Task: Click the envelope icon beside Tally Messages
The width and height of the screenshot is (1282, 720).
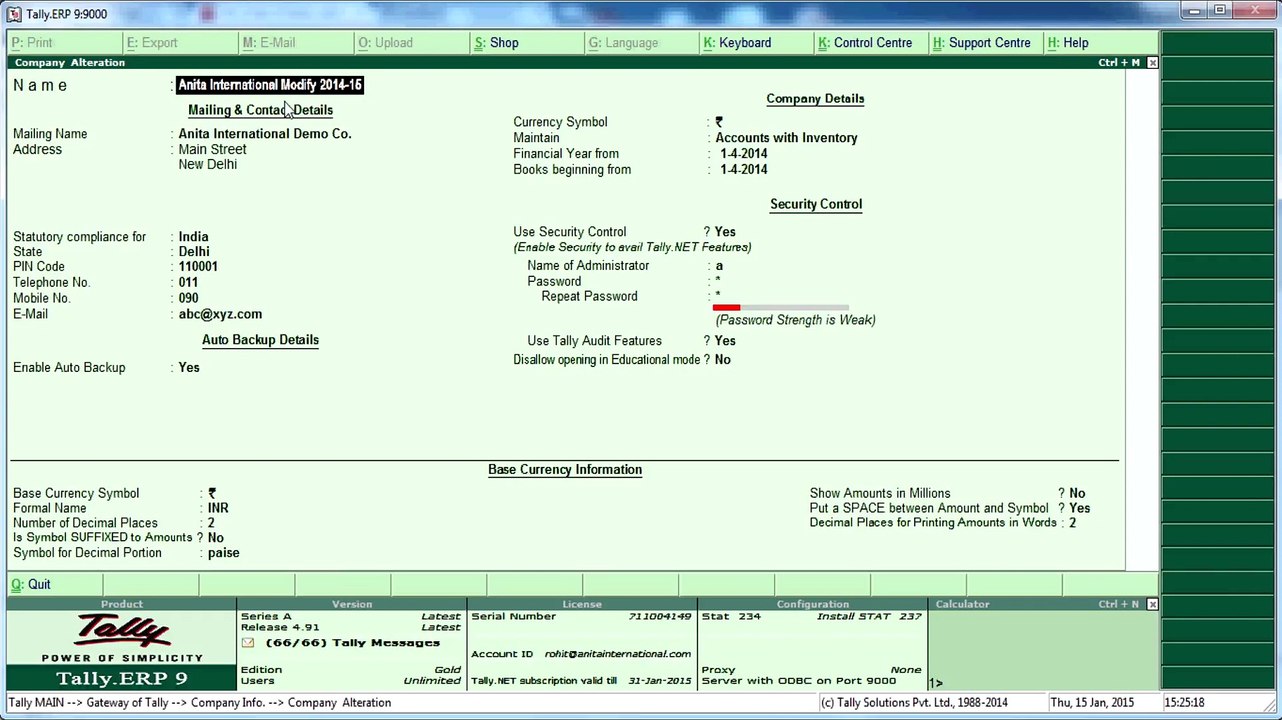Action: 248,643
